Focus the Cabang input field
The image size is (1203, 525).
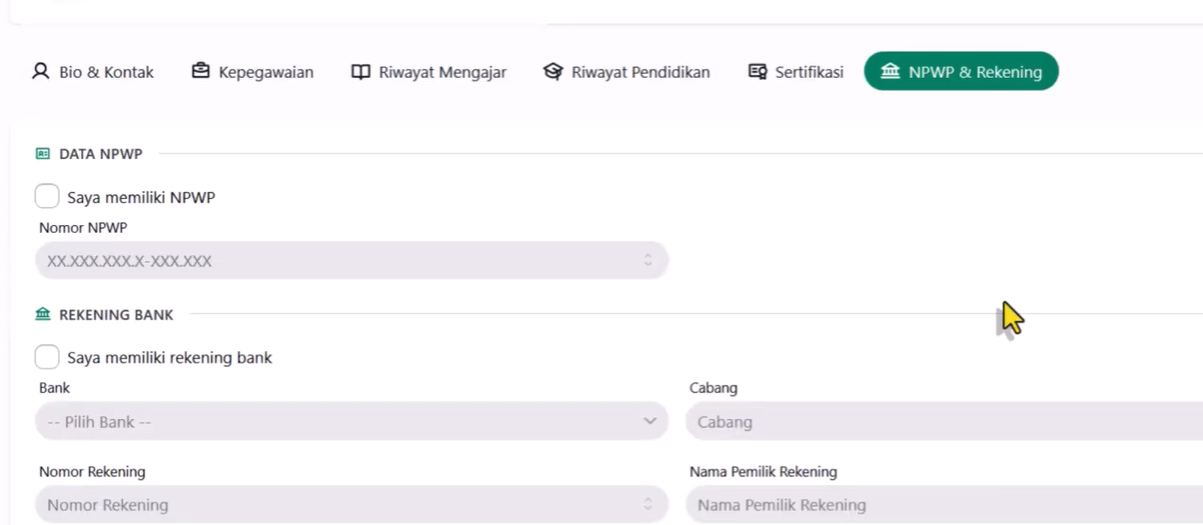940,422
